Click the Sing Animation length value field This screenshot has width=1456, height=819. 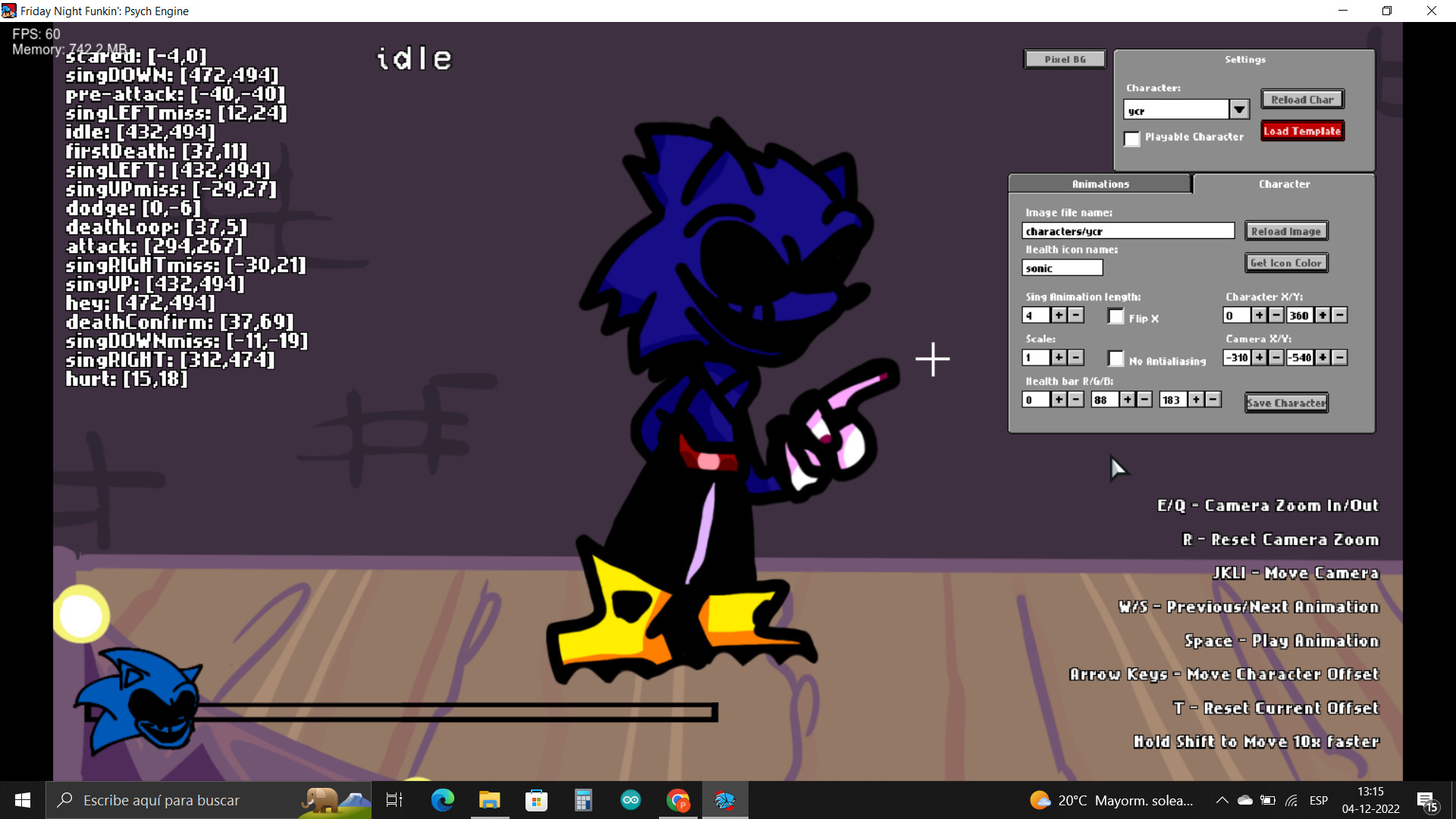click(x=1035, y=315)
